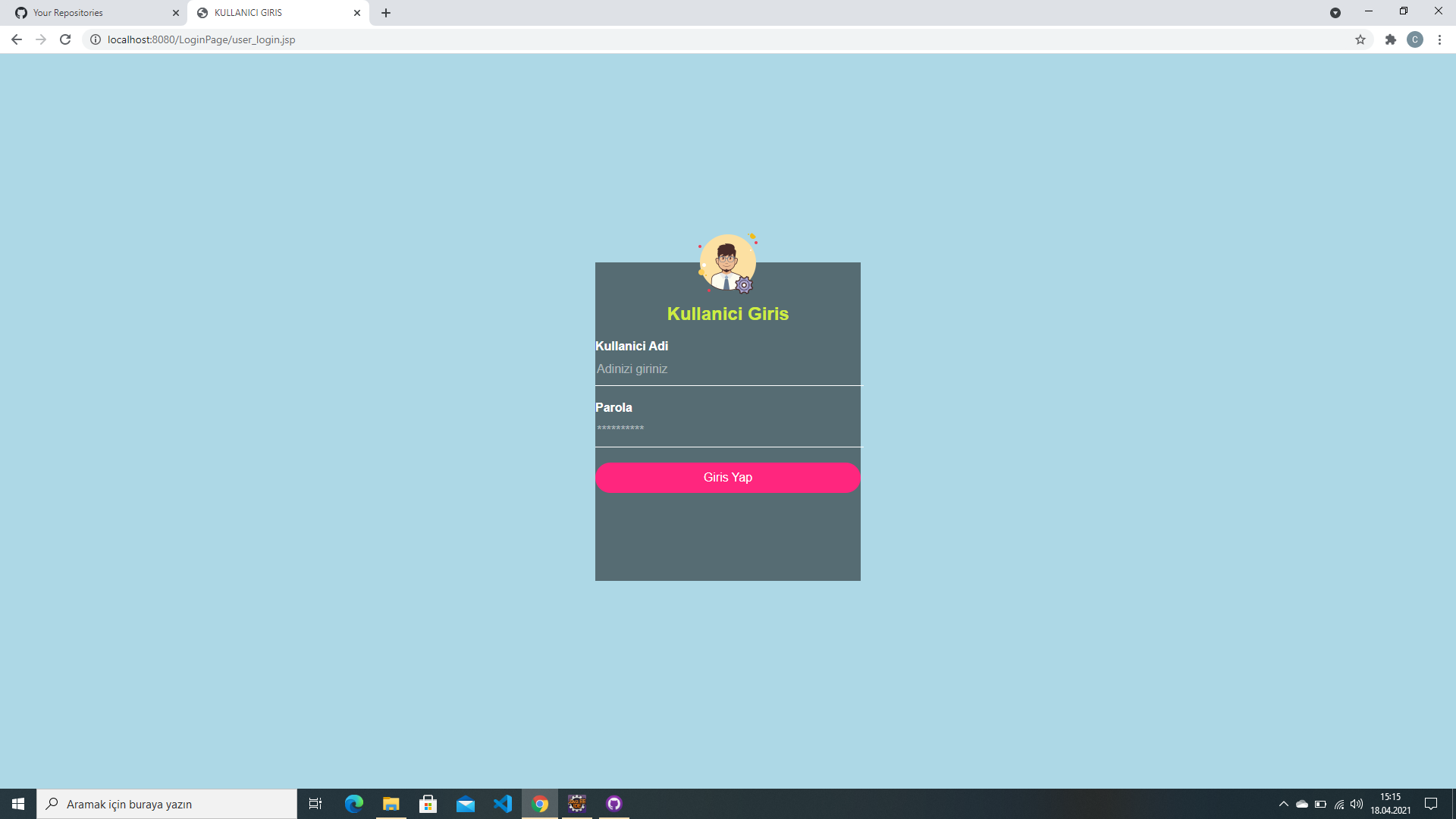Click the Windows taskbar search box

pyautogui.click(x=167, y=804)
